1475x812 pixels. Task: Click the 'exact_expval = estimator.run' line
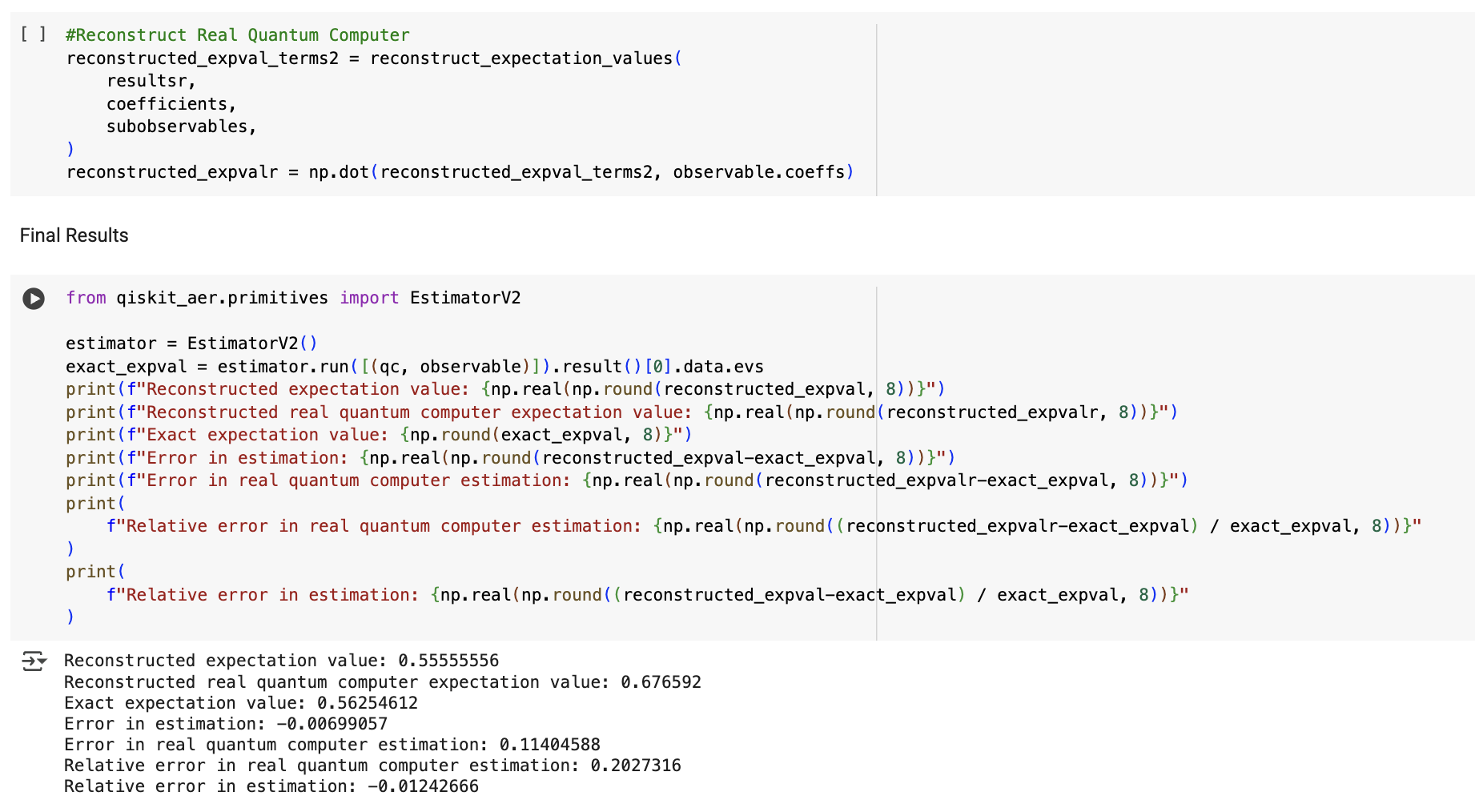pyautogui.click(x=415, y=367)
